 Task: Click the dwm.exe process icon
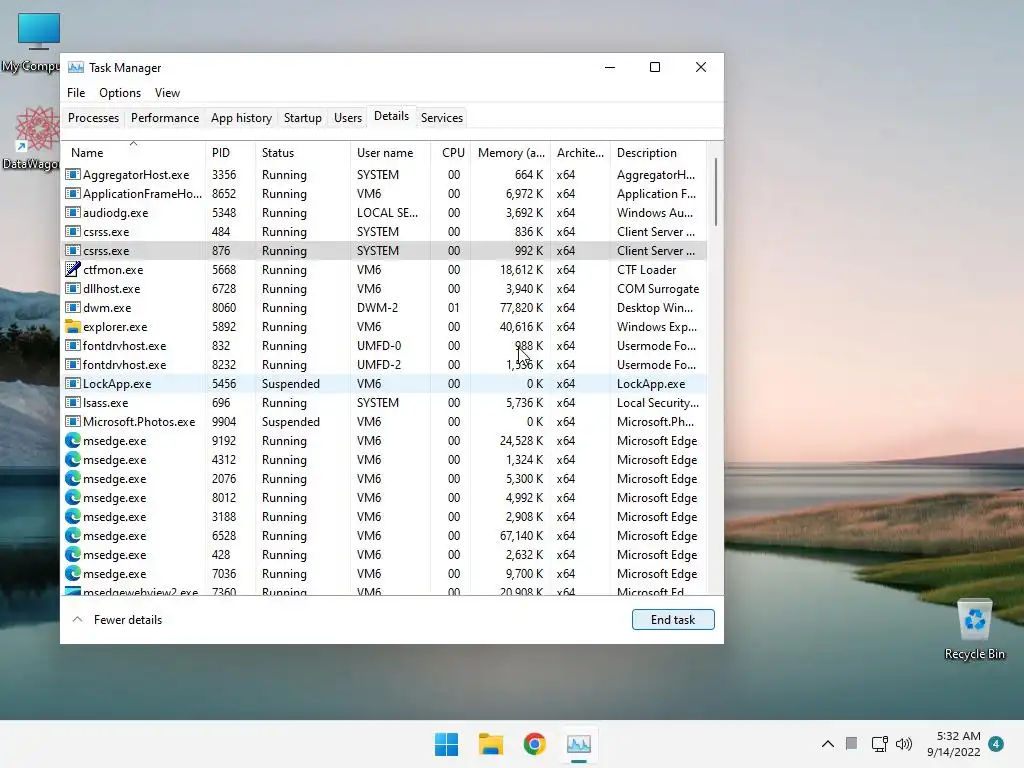(72, 307)
